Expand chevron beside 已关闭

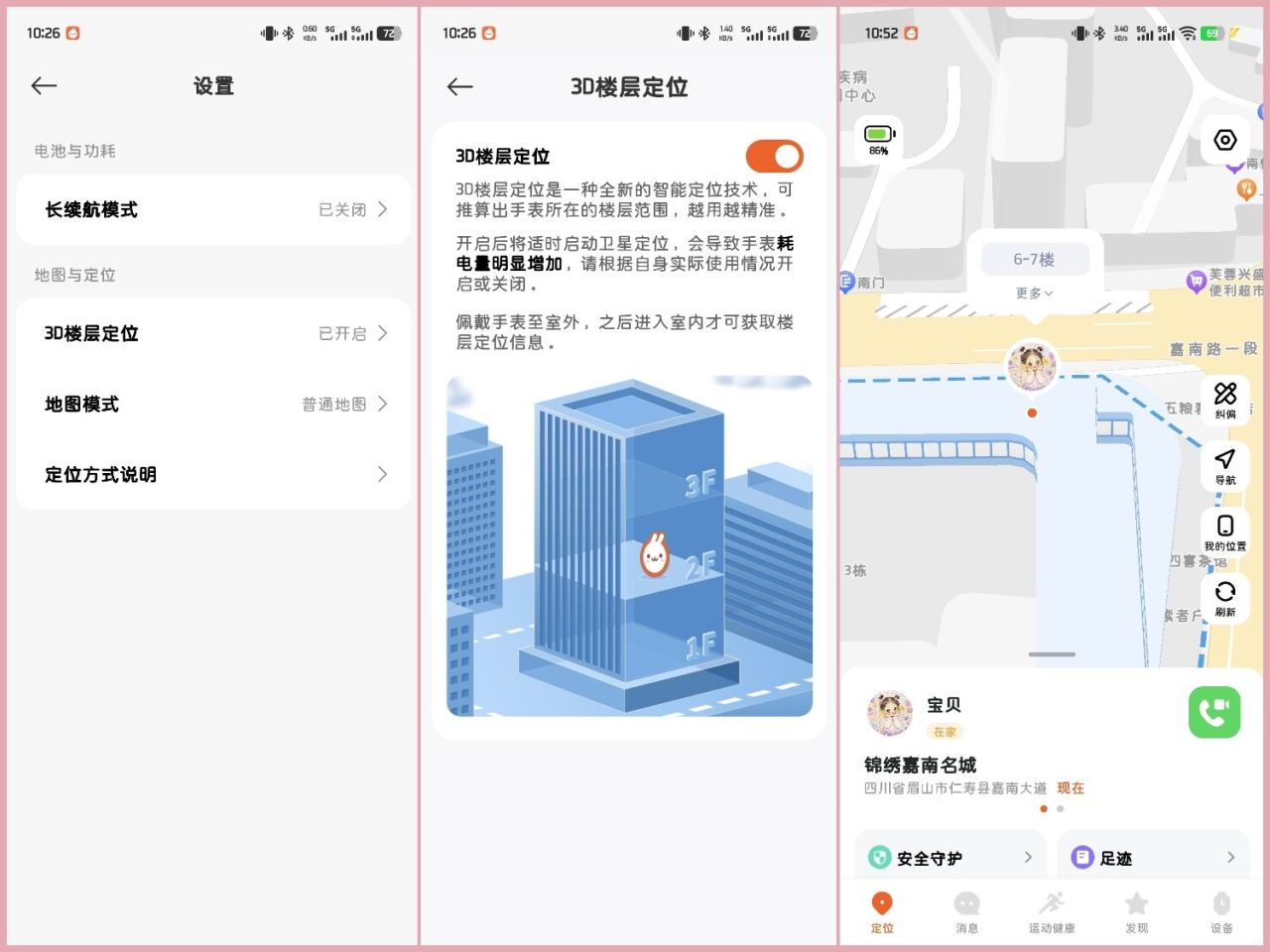(x=383, y=209)
